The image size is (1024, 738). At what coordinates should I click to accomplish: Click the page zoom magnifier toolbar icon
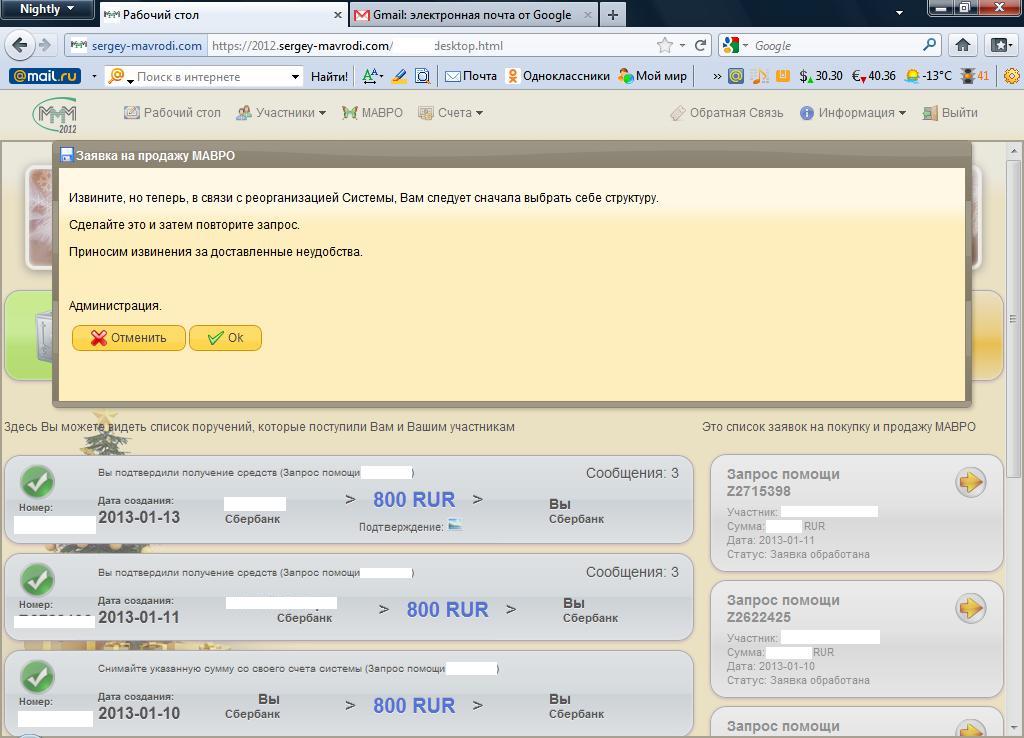(423, 76)
